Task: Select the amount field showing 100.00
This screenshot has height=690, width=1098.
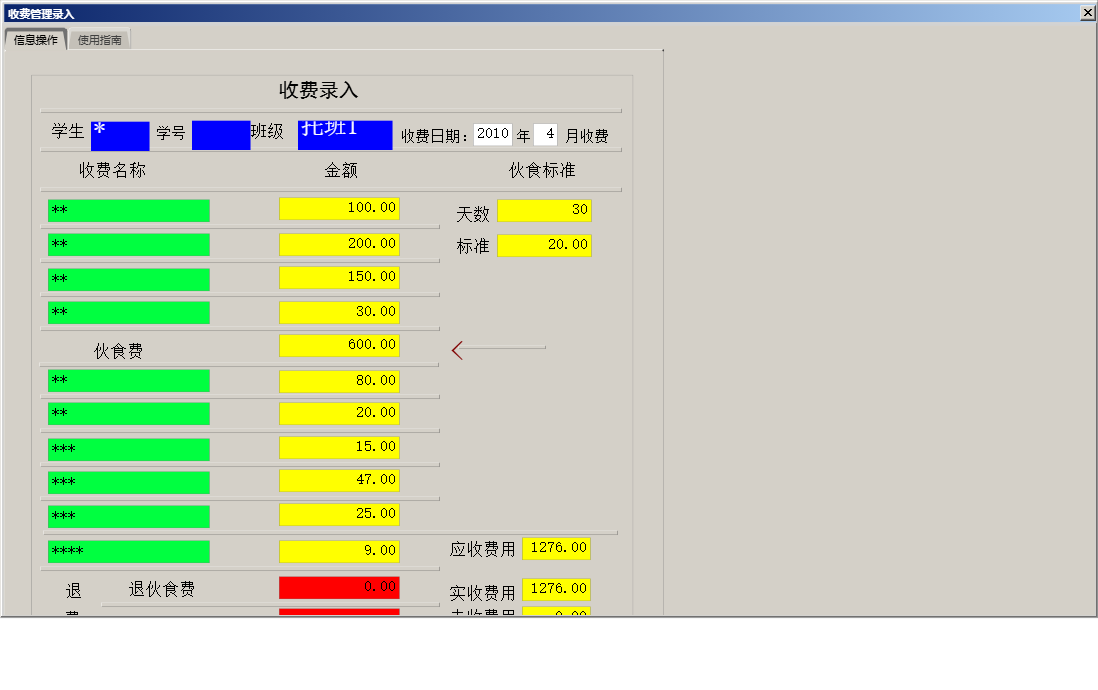Action: (339, 208)
